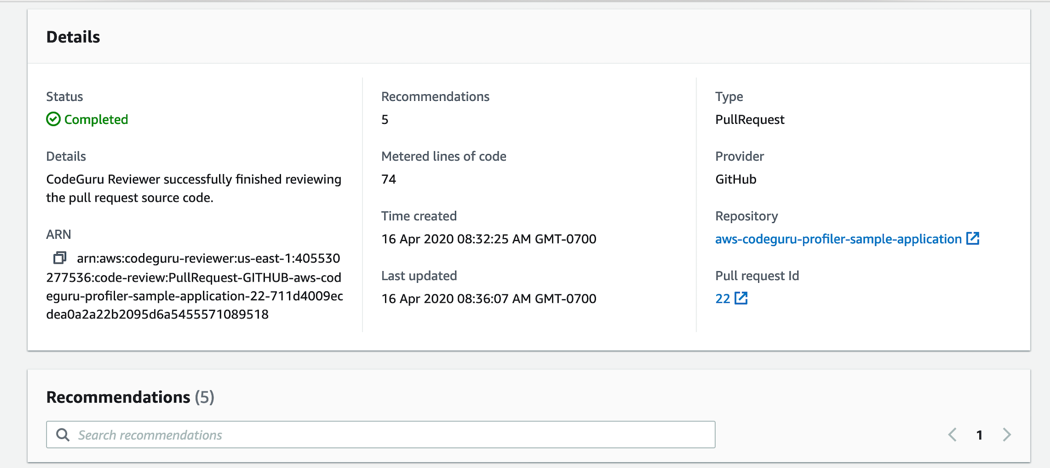This screenshot has height=468, width=1050.
Task: Click the copy ARN icon
Action: tap(60, 258)
